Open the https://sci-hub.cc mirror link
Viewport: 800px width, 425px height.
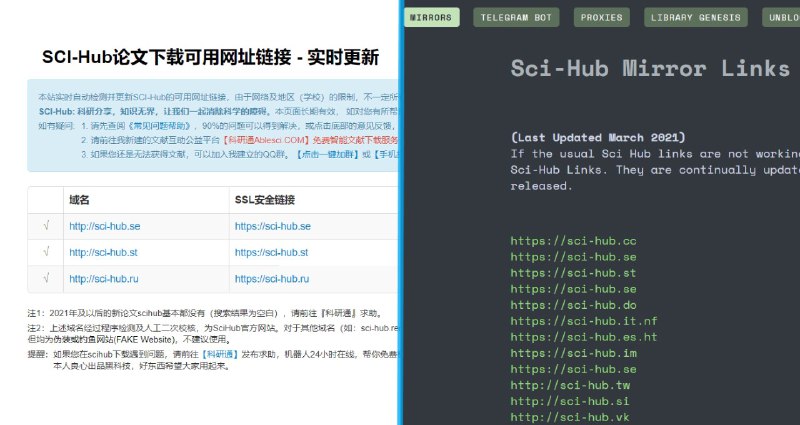[573, 241]
